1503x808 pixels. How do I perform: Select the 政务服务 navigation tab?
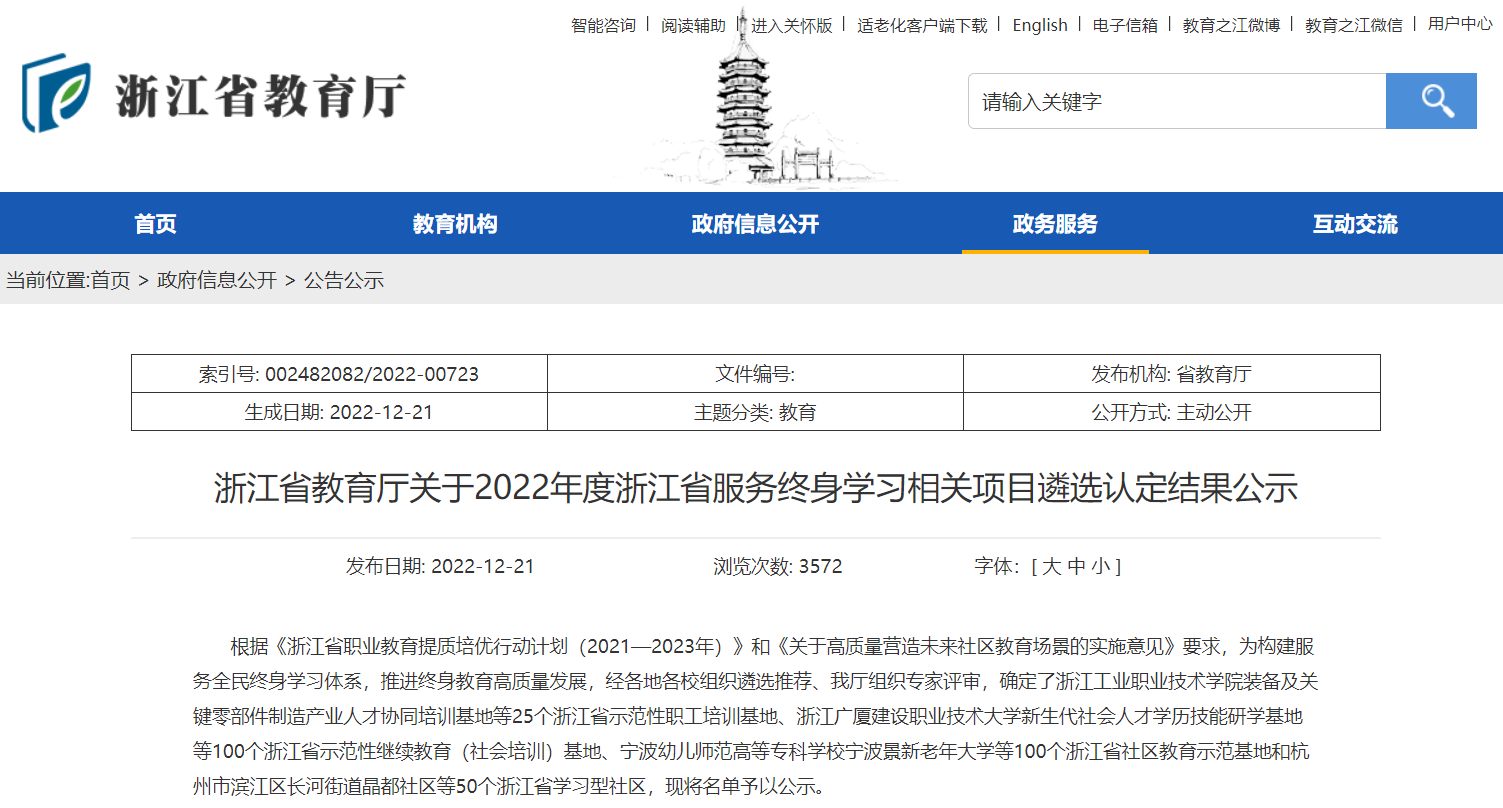1055,224
